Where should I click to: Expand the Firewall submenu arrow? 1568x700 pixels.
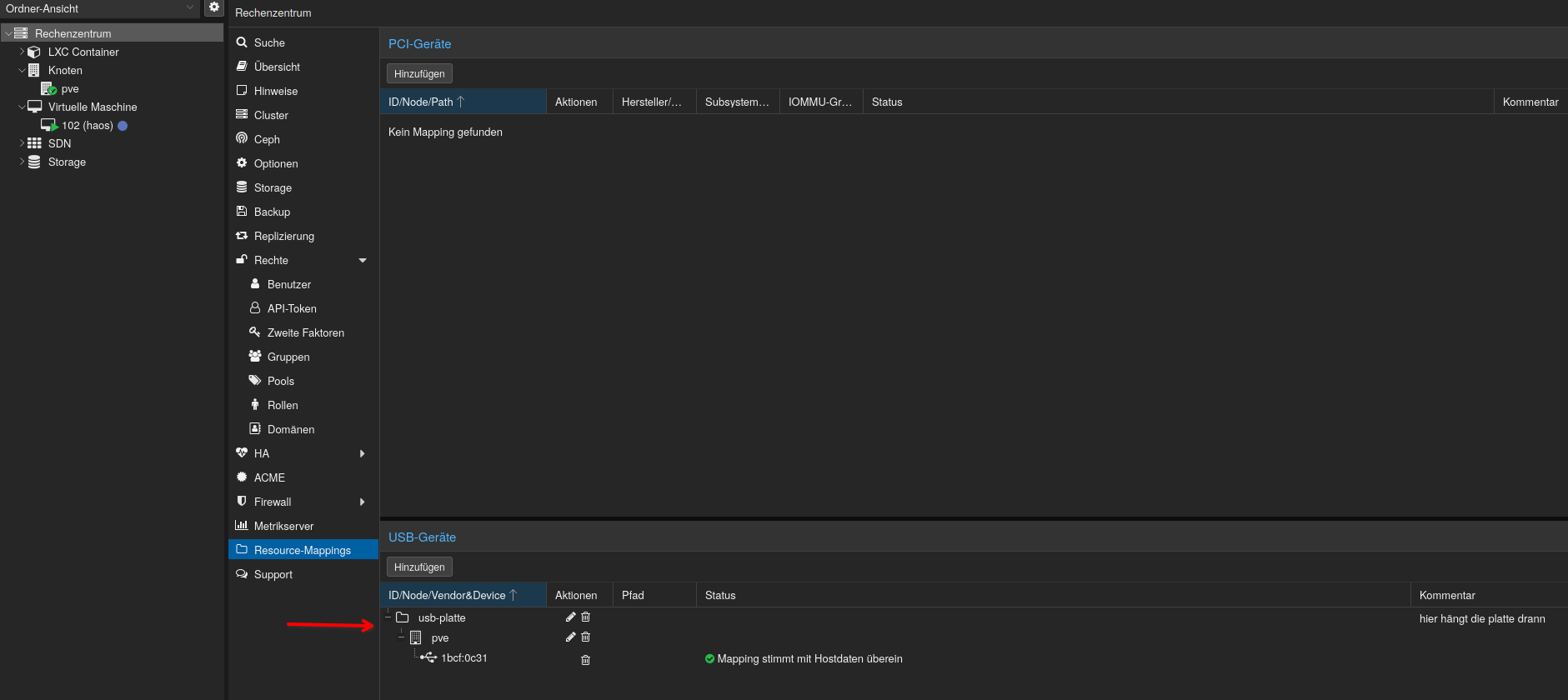pos(363,502)
